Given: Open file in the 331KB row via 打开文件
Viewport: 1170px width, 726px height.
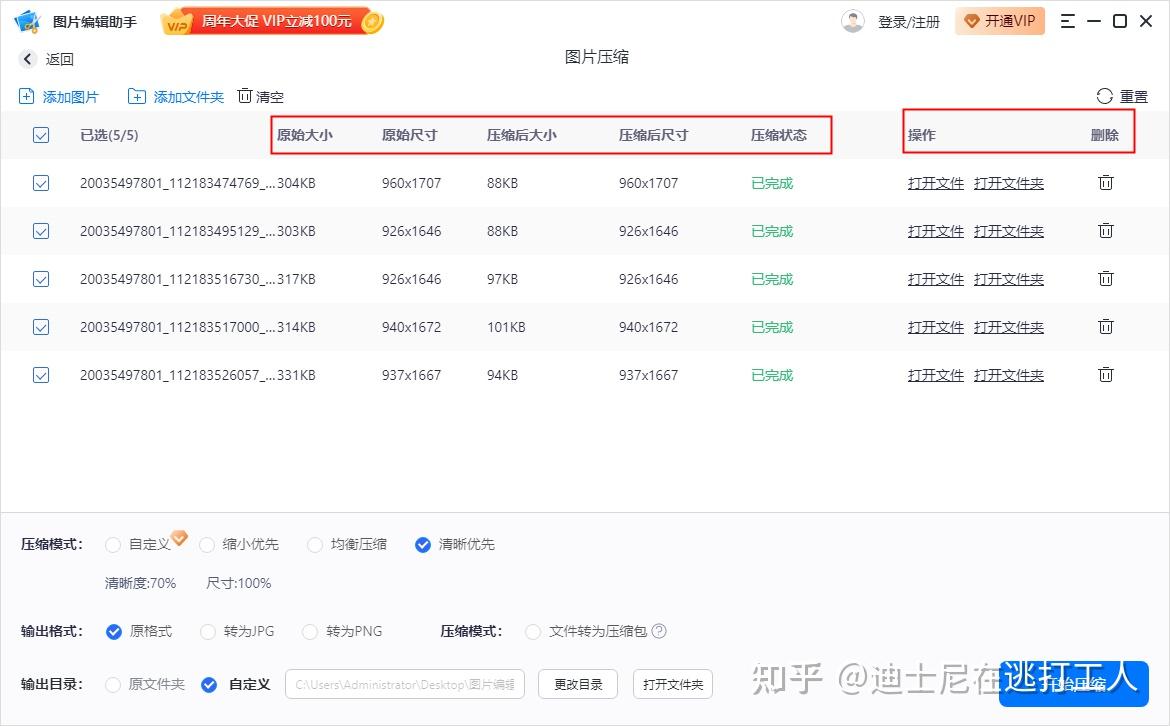Looking at the screenshot, I should (936, 375).
